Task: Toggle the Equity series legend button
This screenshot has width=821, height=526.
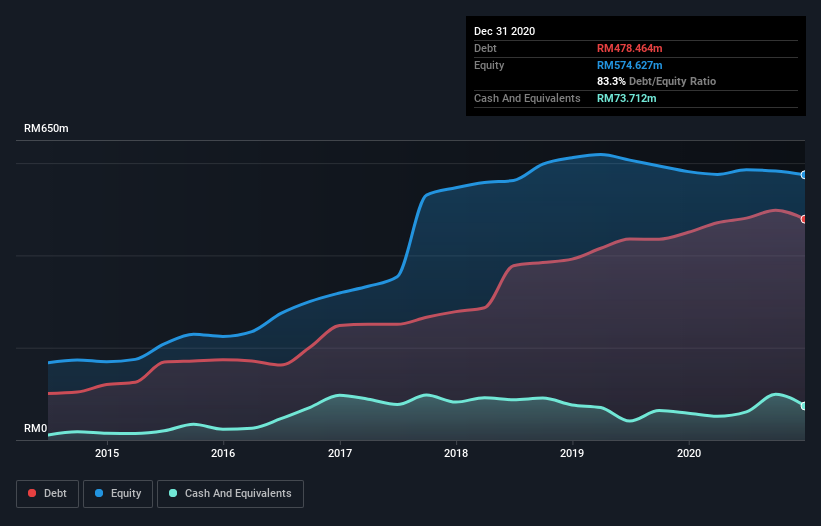Action: coord(118,494)
